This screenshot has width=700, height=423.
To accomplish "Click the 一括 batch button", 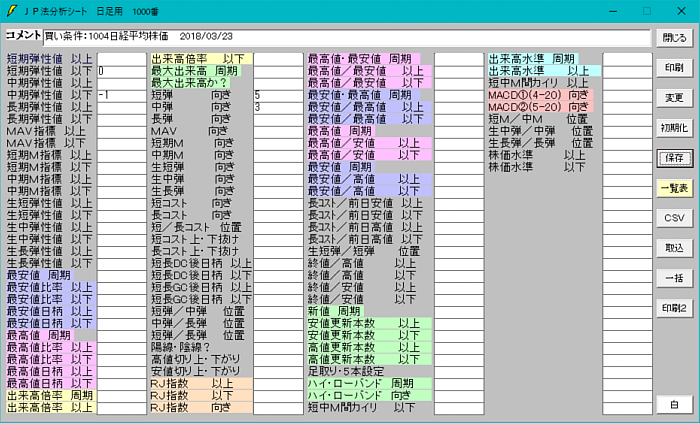I will pyautogui.click(x=675, y=278).
